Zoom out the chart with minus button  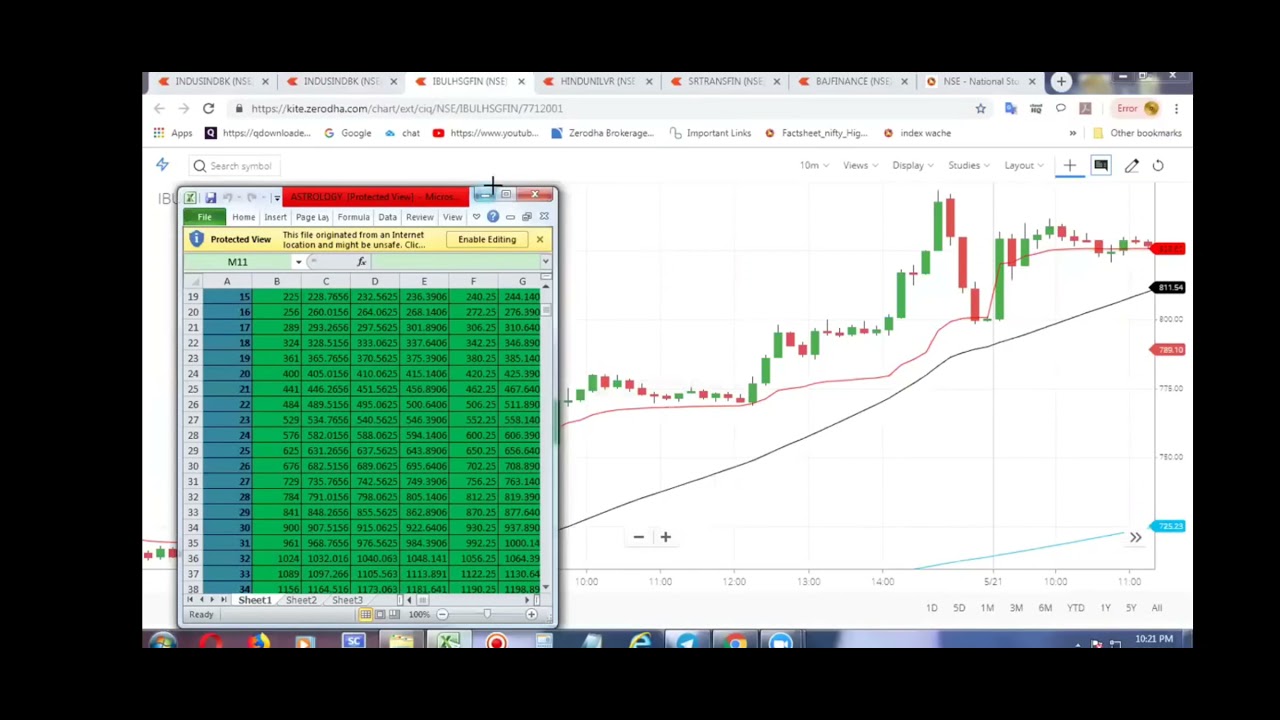coord(638,537)
